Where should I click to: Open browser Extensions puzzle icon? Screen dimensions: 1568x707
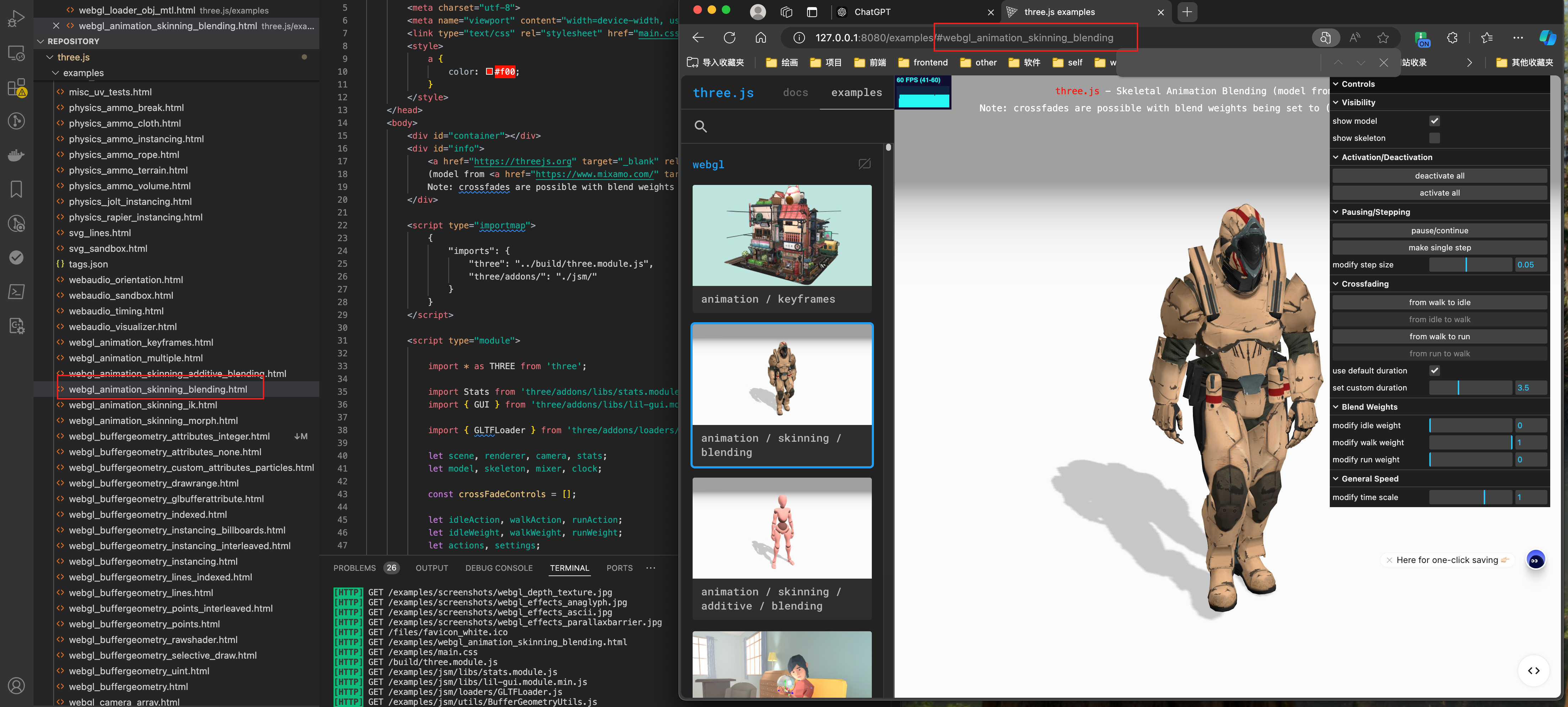[x=1452, y=38]
